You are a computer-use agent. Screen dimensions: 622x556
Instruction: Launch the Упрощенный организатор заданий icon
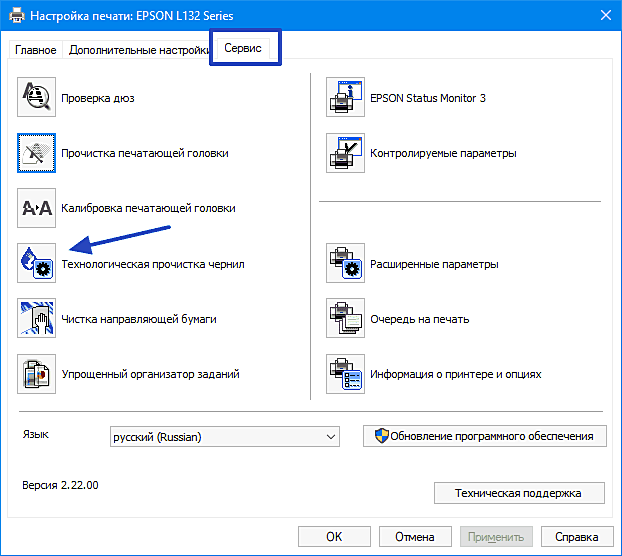[x=36, y=374]
